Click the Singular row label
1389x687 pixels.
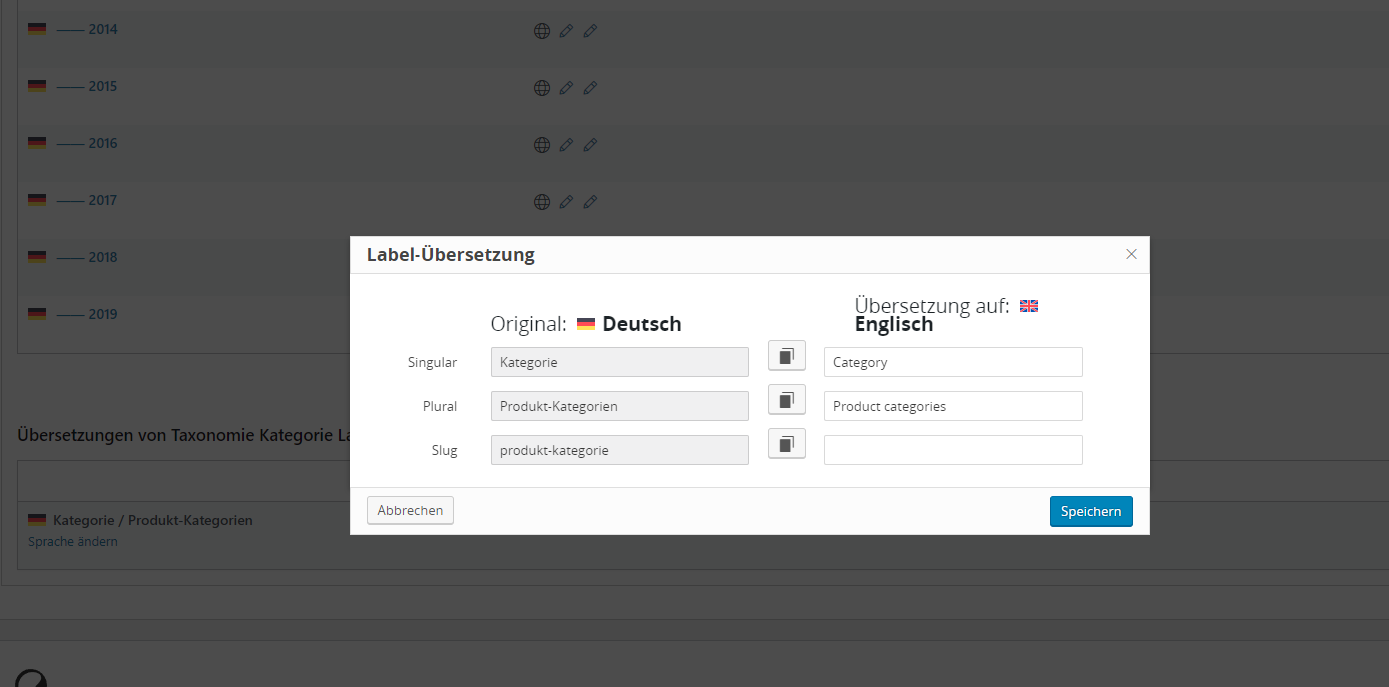click(432, 362)
